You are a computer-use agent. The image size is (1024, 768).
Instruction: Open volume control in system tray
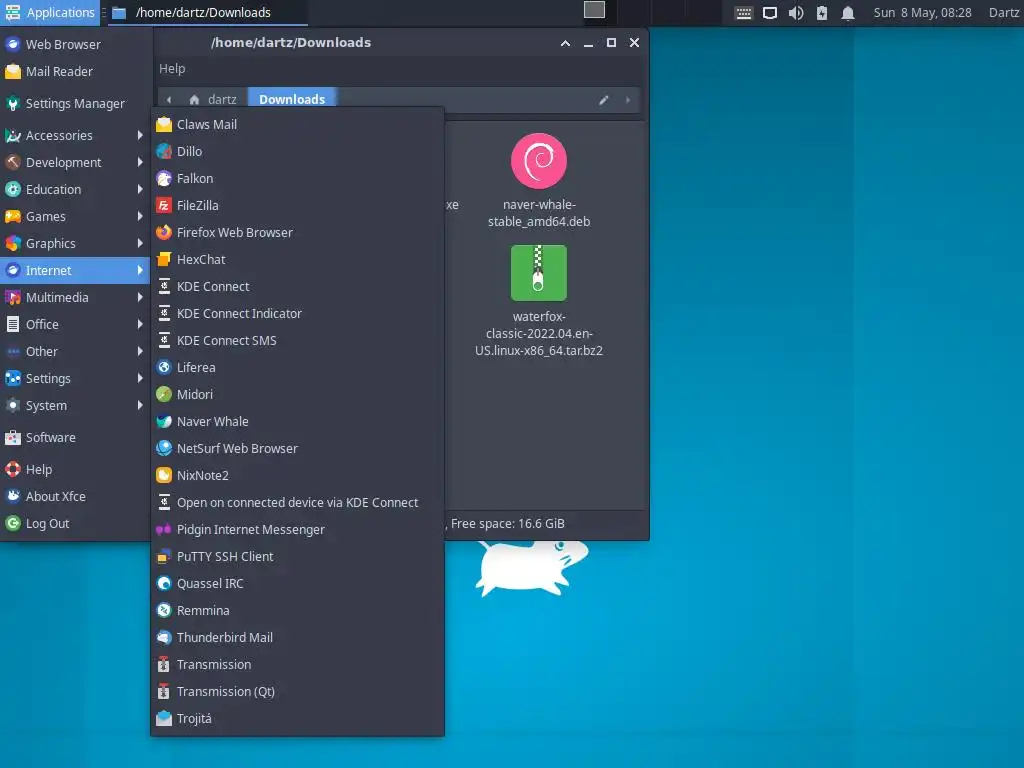[795, 13]
